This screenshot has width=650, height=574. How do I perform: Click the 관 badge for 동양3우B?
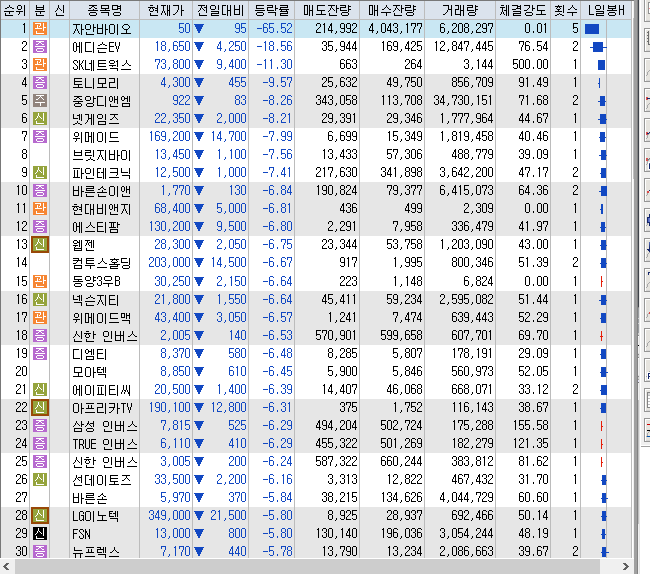pos(40,281)
